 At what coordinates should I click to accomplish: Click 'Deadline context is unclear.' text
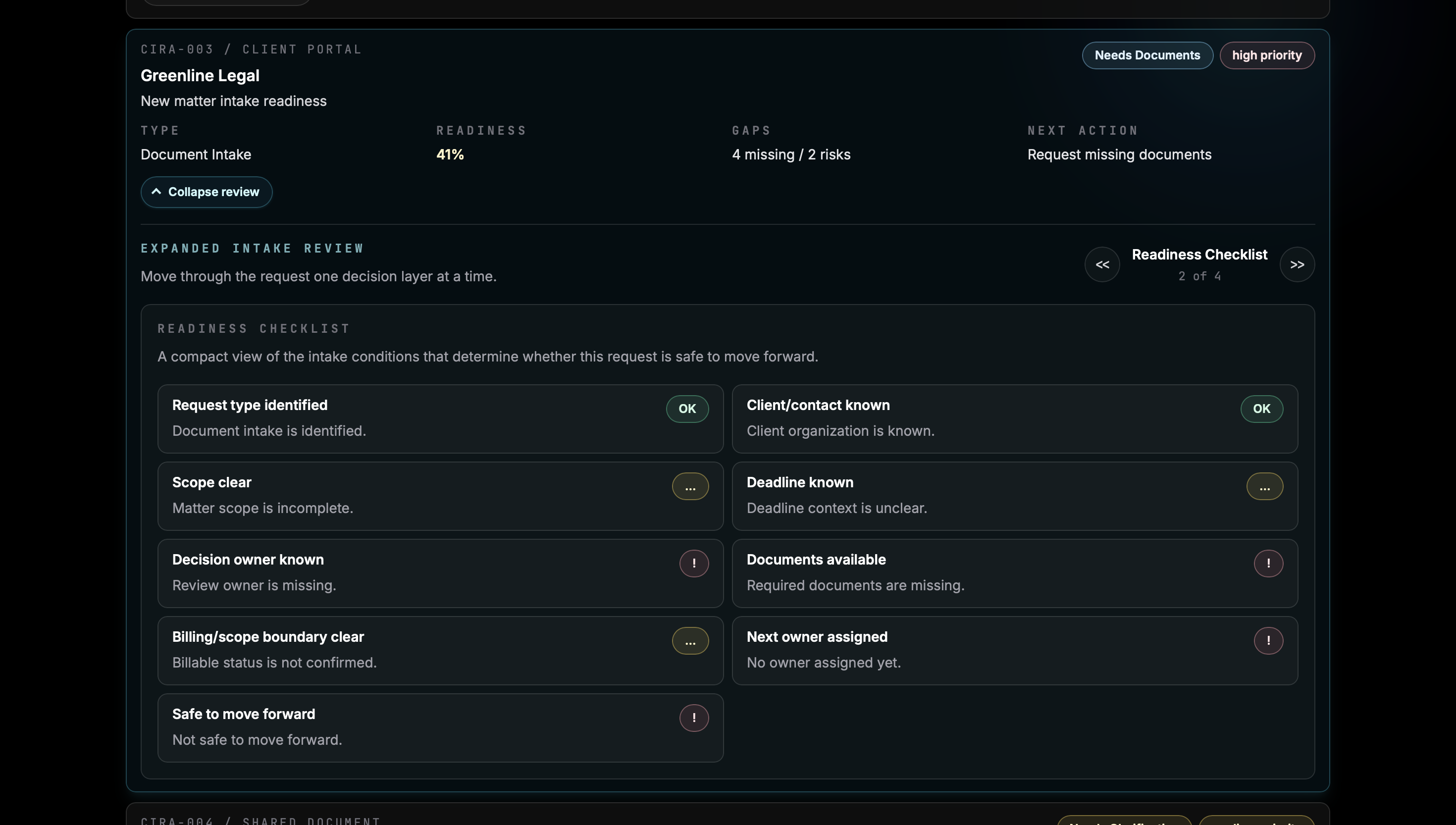[x=837, y=508]
